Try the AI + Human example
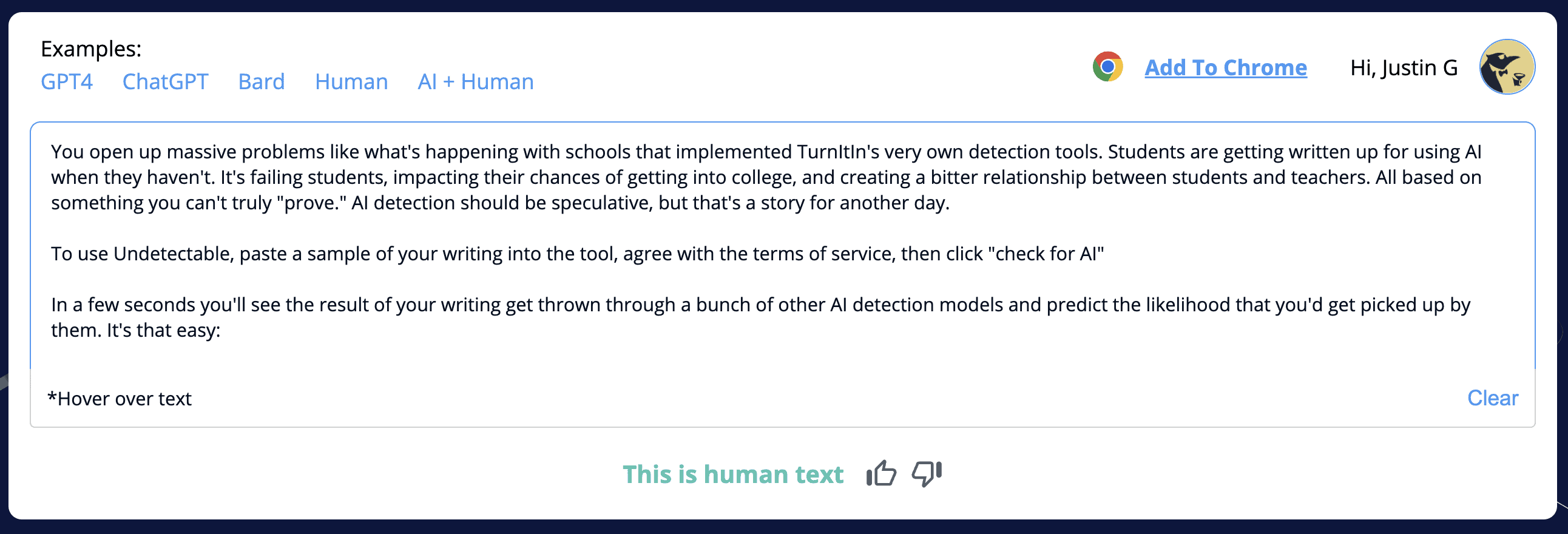 [475, 81]
